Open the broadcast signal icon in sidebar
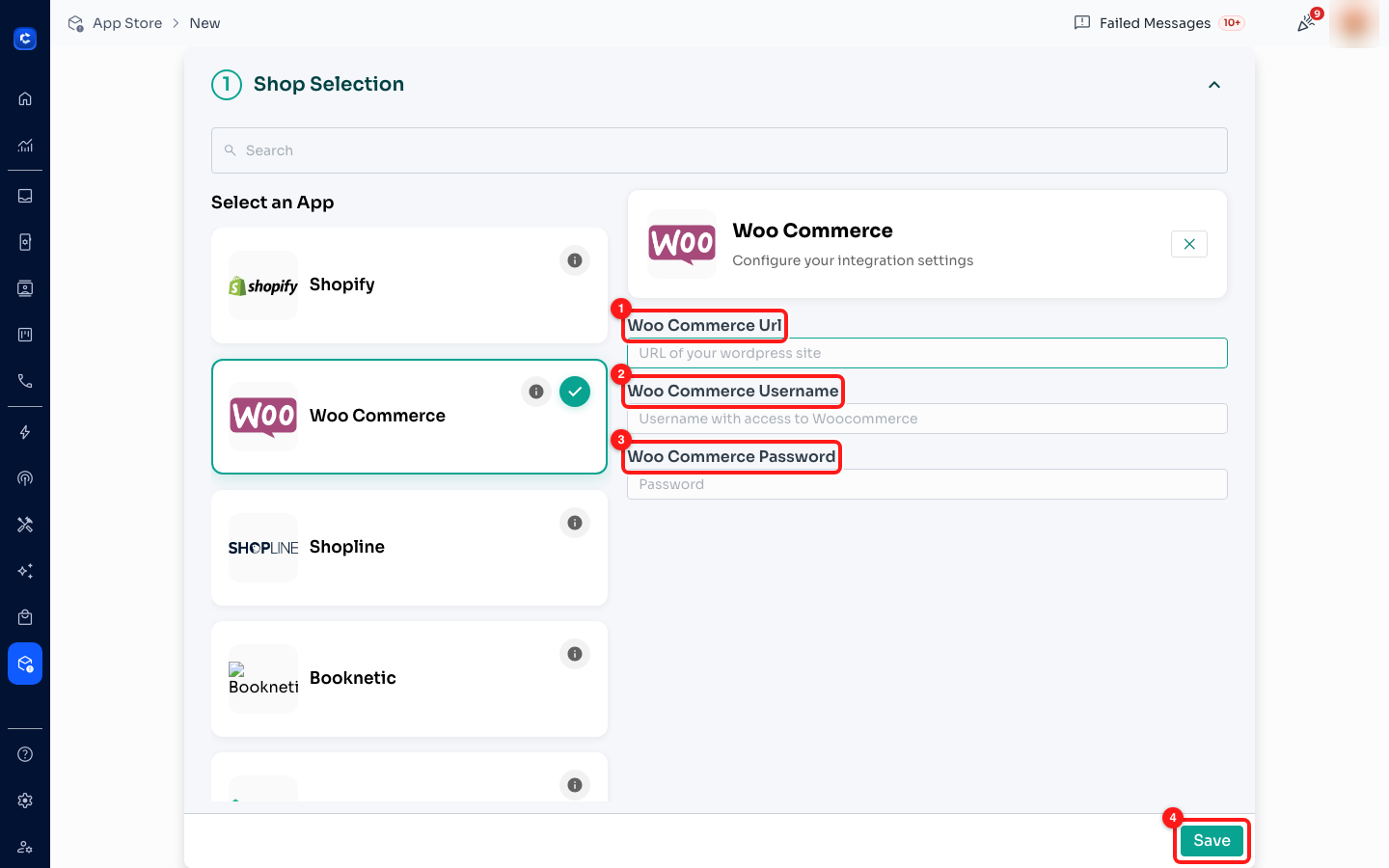The height and width of the screenshot is (868, 1389). click(25, 478)
